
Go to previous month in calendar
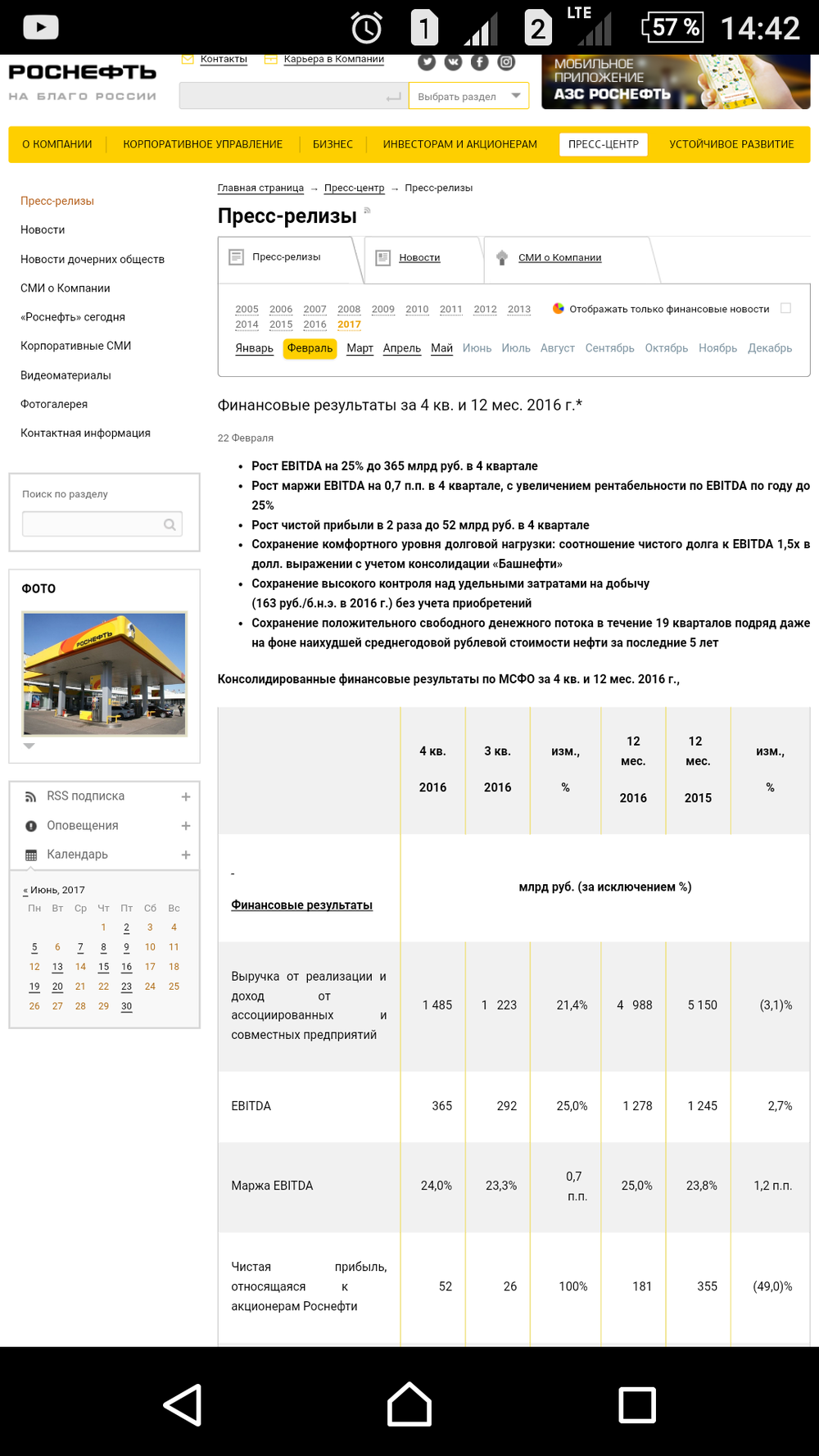(25, 891)
